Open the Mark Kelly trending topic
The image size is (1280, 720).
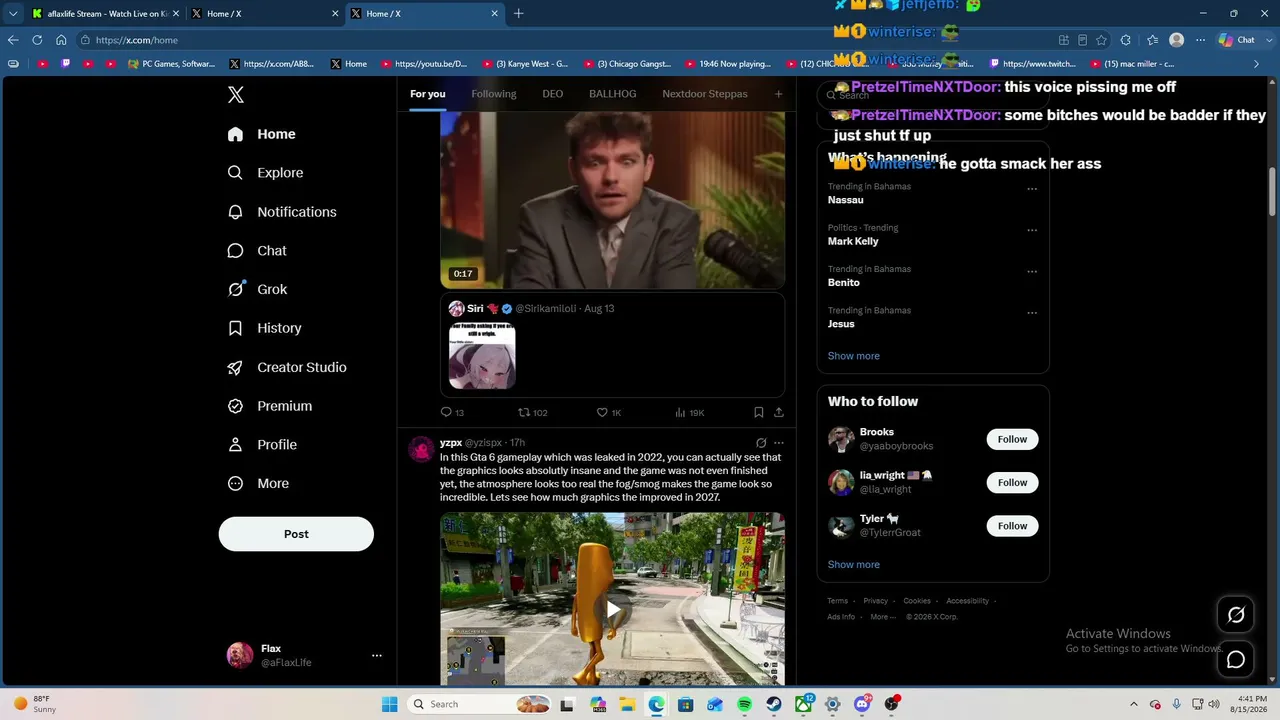tap(853, 241)
